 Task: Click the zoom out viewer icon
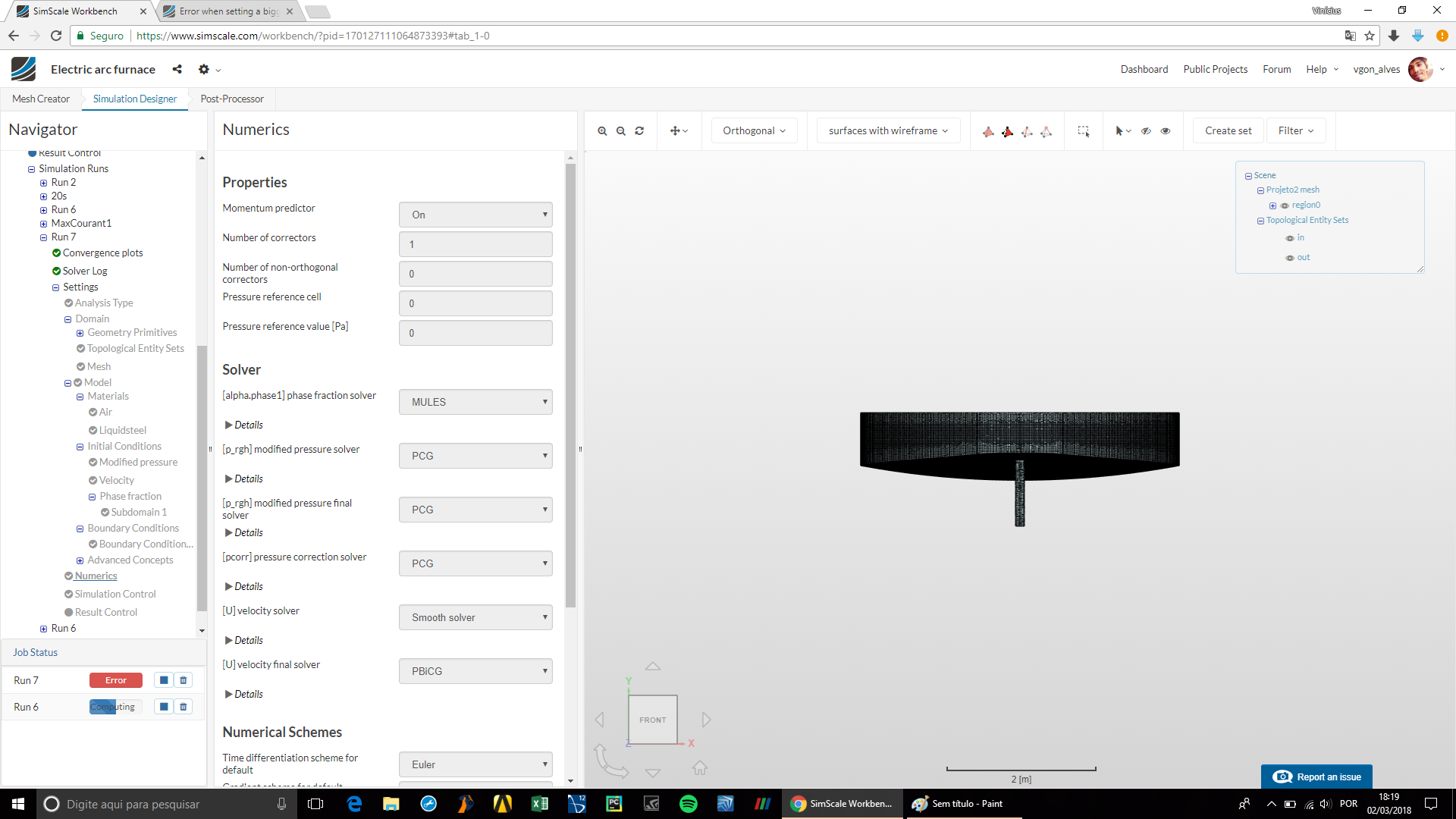click(621, 131)
